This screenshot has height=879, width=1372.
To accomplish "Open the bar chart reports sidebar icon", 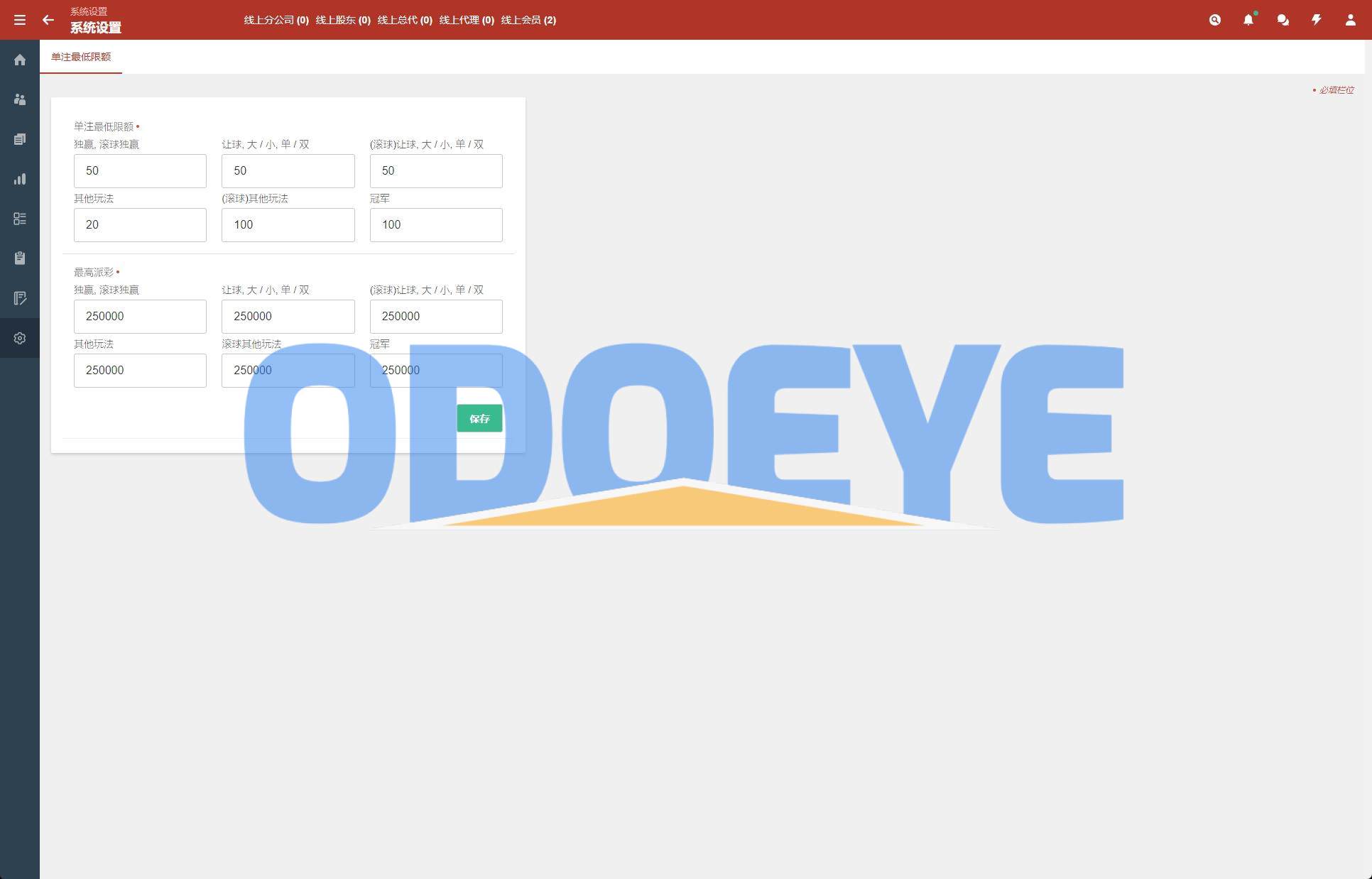I will [20, 179].
